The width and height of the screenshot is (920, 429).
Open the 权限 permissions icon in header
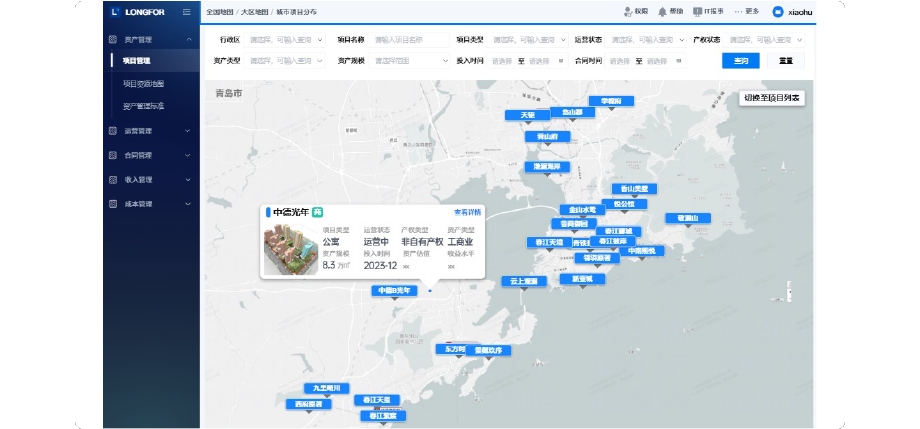click(628, 12)
